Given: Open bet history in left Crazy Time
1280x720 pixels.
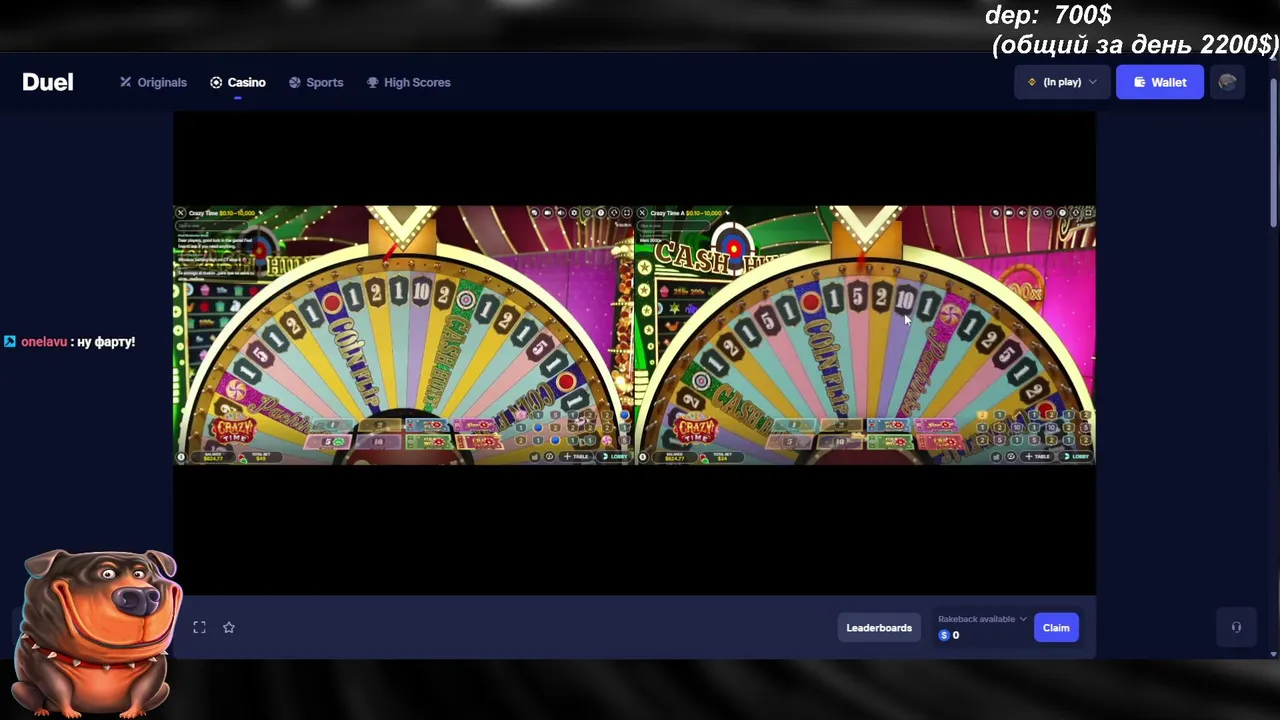Looking at the screenshot, I should click(587, 212).
